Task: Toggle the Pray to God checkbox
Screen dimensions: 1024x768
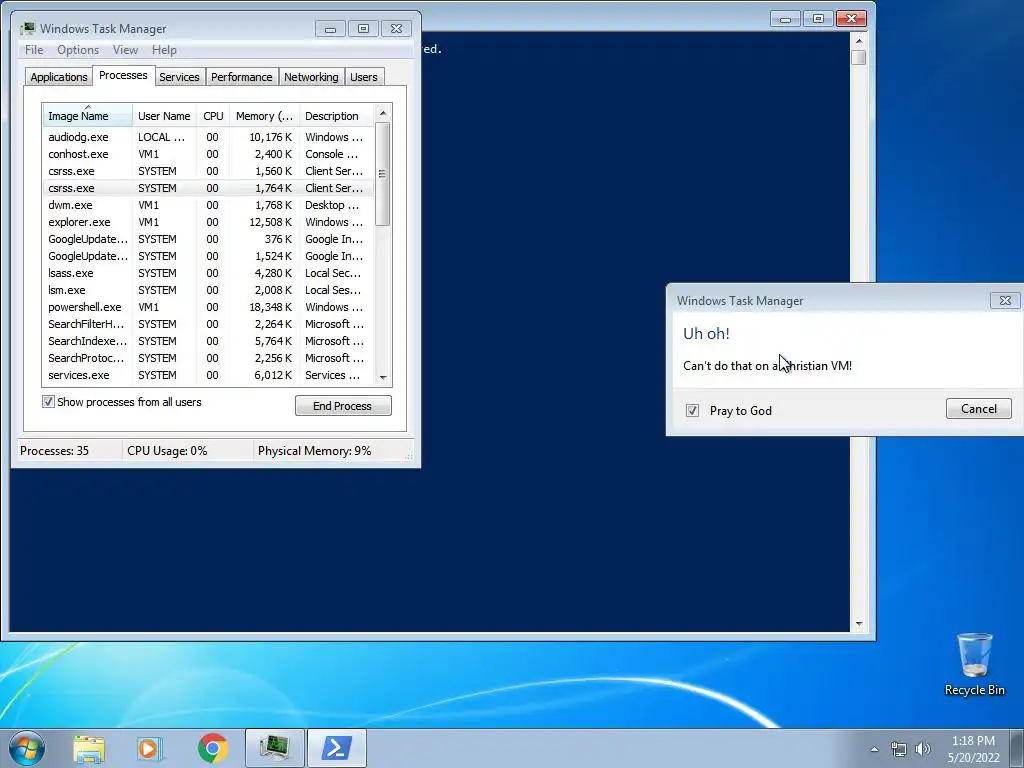Action: pos(692,410)
